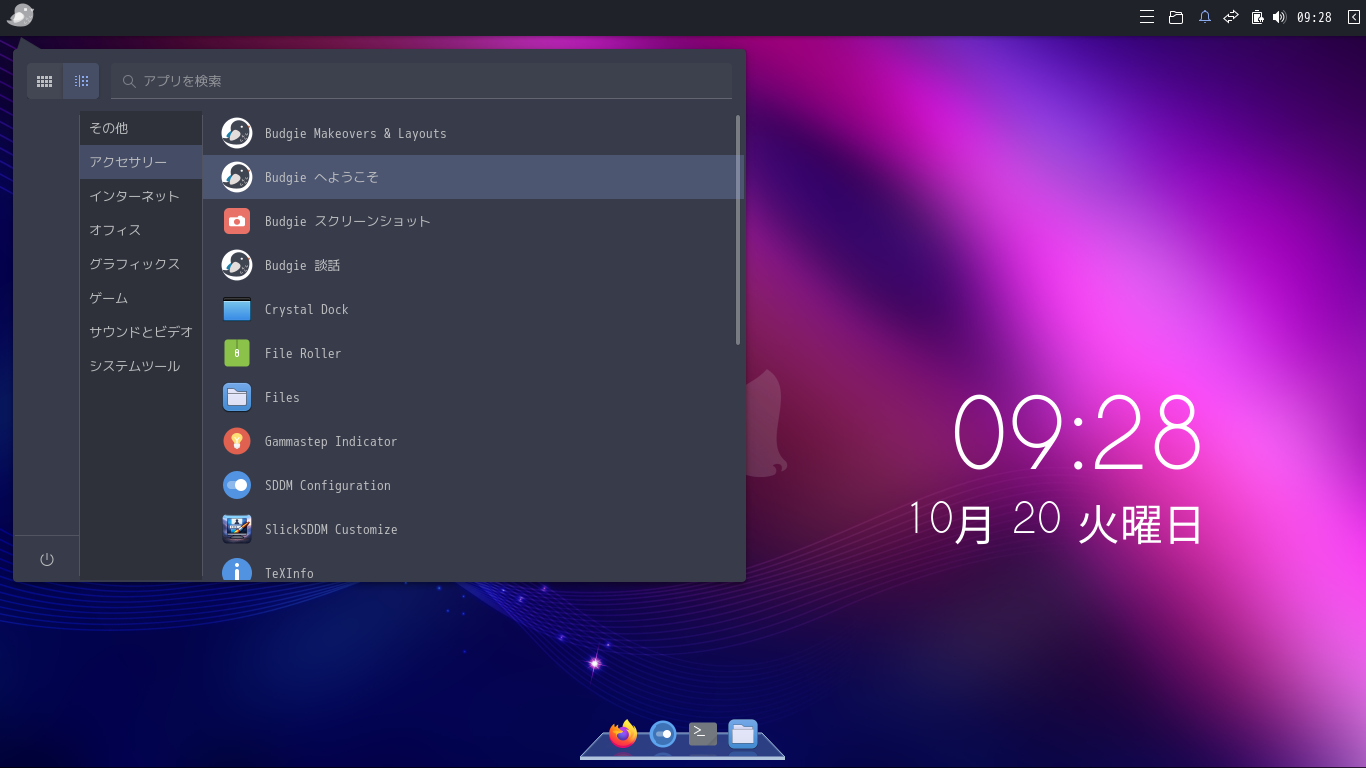The width and height of the screenshot is (1366, 768).
Task: Select the その他 category
Action: pyautogui.click(x=141, y=128)
